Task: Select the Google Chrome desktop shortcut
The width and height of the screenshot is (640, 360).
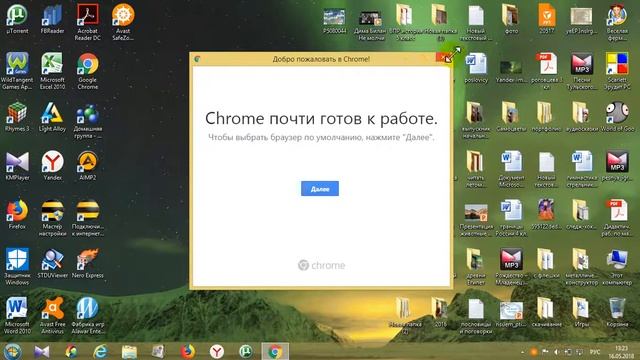Action: point(87,71)
